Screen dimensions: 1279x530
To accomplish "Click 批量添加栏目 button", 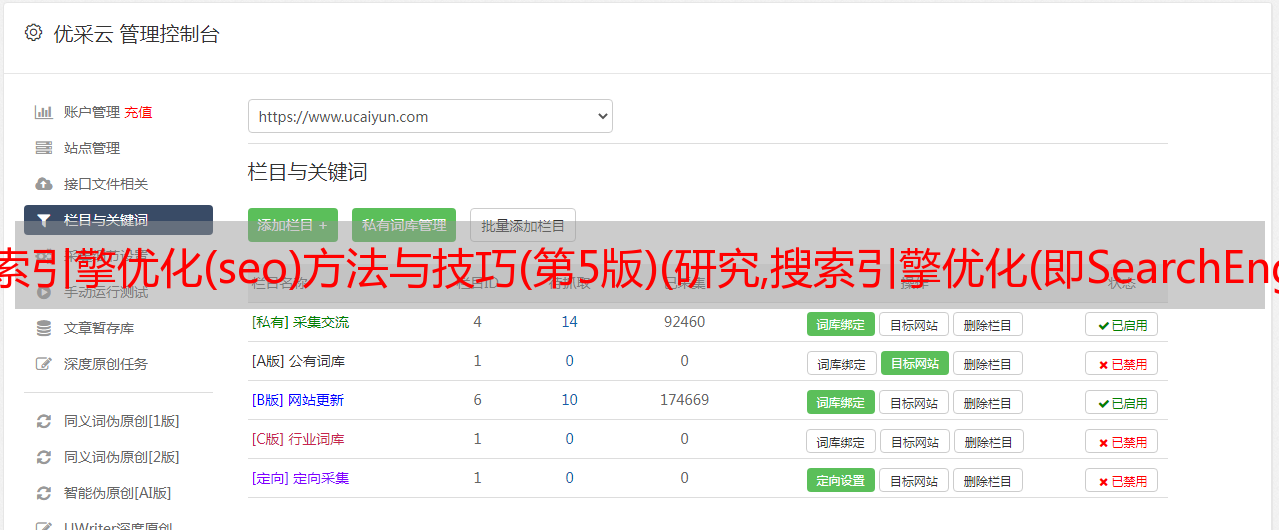I will click(523, 225).
